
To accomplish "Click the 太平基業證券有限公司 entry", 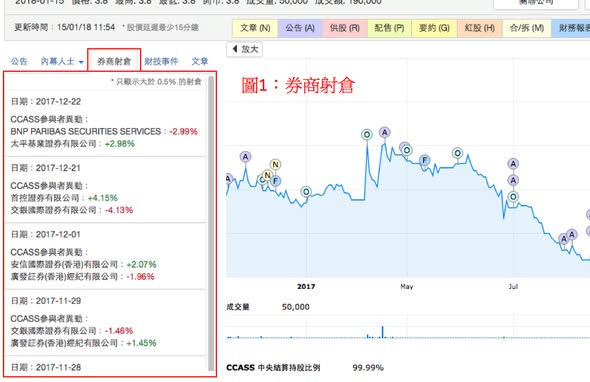I will [72, 143].
